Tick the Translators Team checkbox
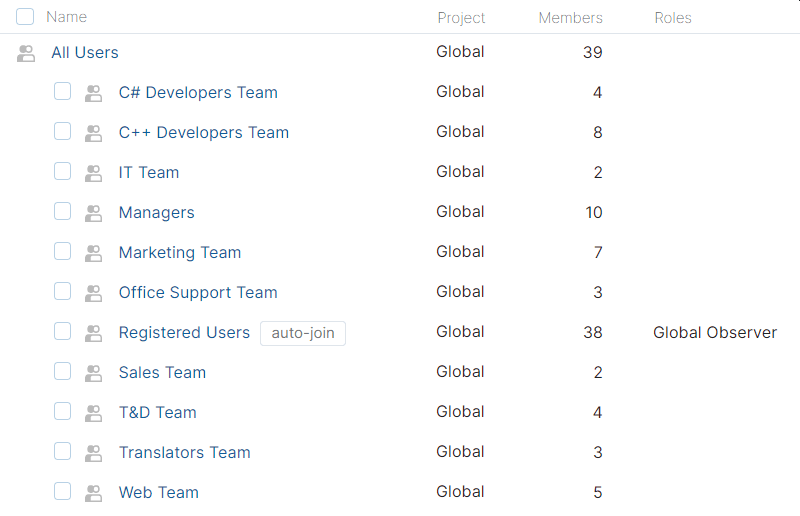 click(x=62, y=451)
